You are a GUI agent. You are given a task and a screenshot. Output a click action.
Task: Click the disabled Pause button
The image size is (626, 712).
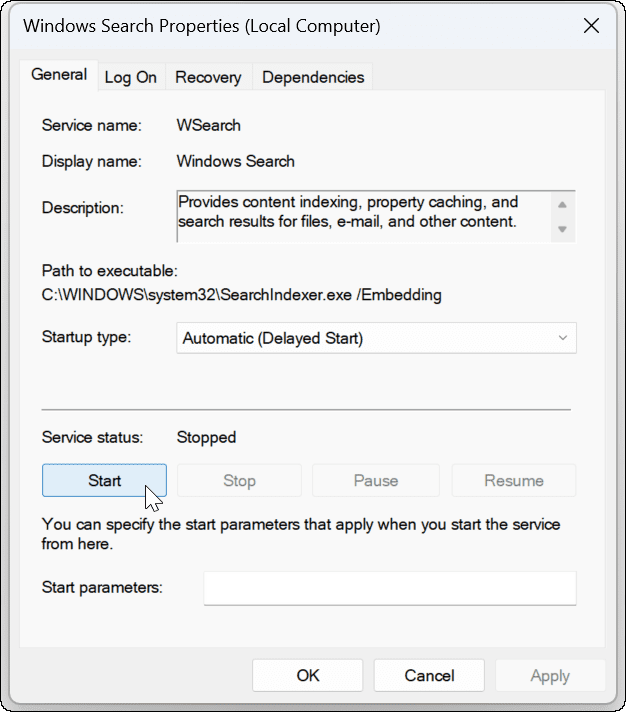pyautogui.click(x=376, y=480)
